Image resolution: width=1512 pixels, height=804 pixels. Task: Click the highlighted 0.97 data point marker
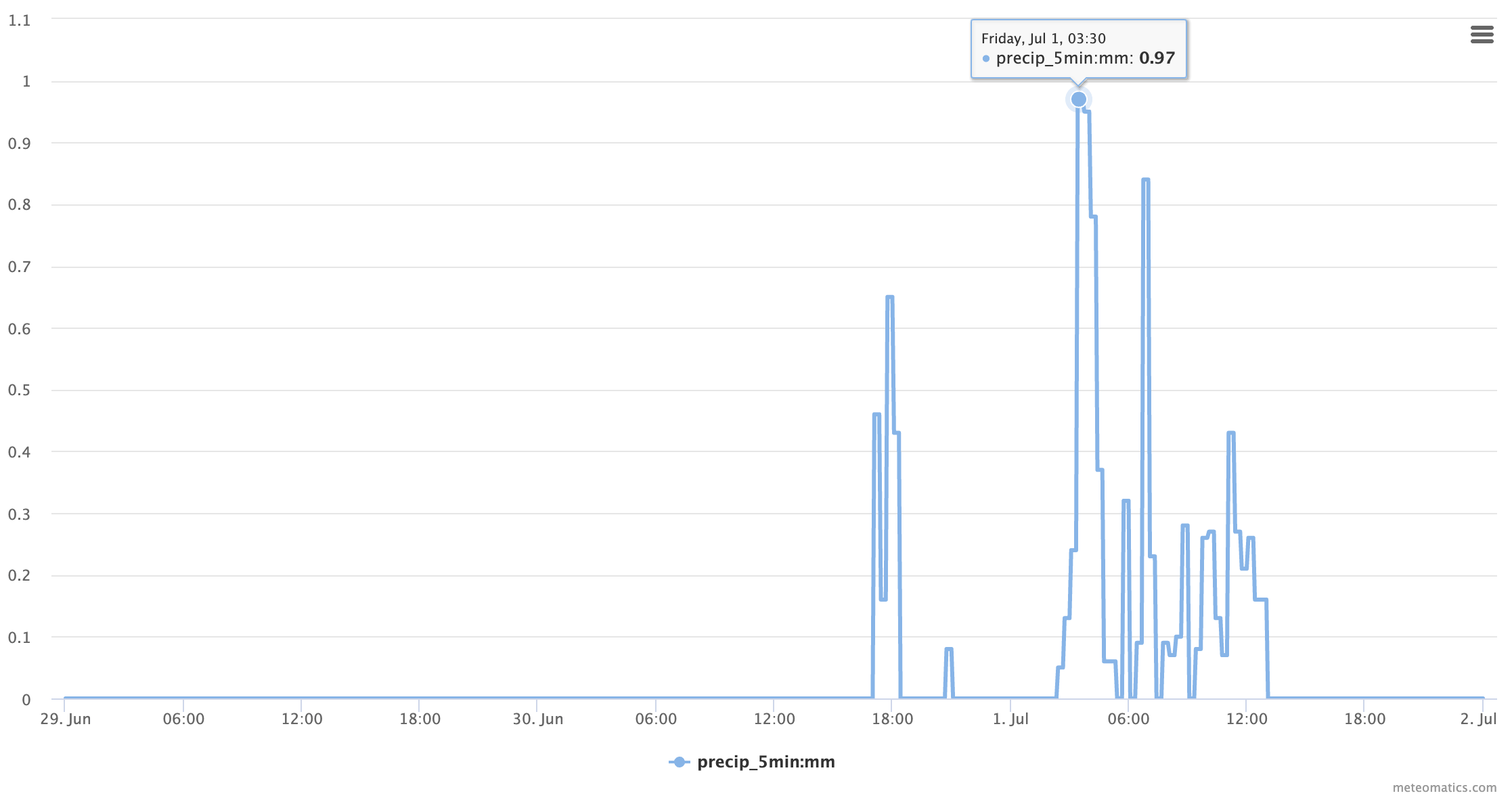click(1079, 99)
